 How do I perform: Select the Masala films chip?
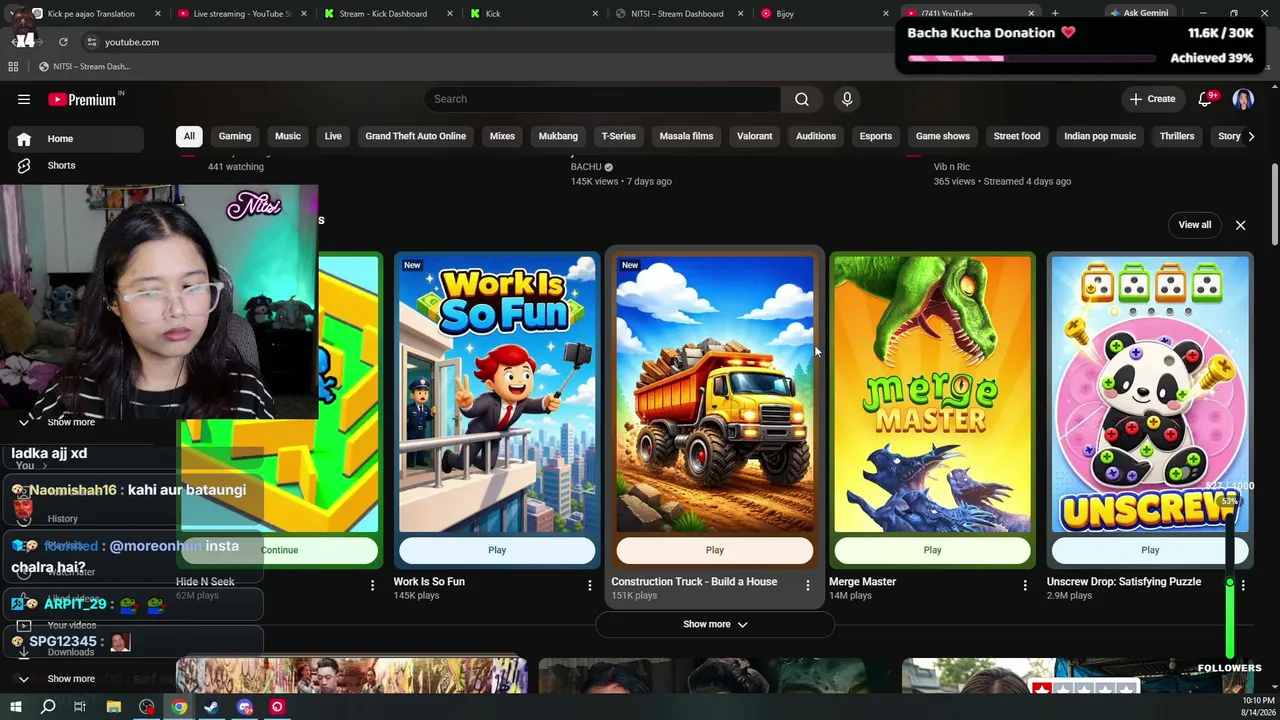coord(686,136)
